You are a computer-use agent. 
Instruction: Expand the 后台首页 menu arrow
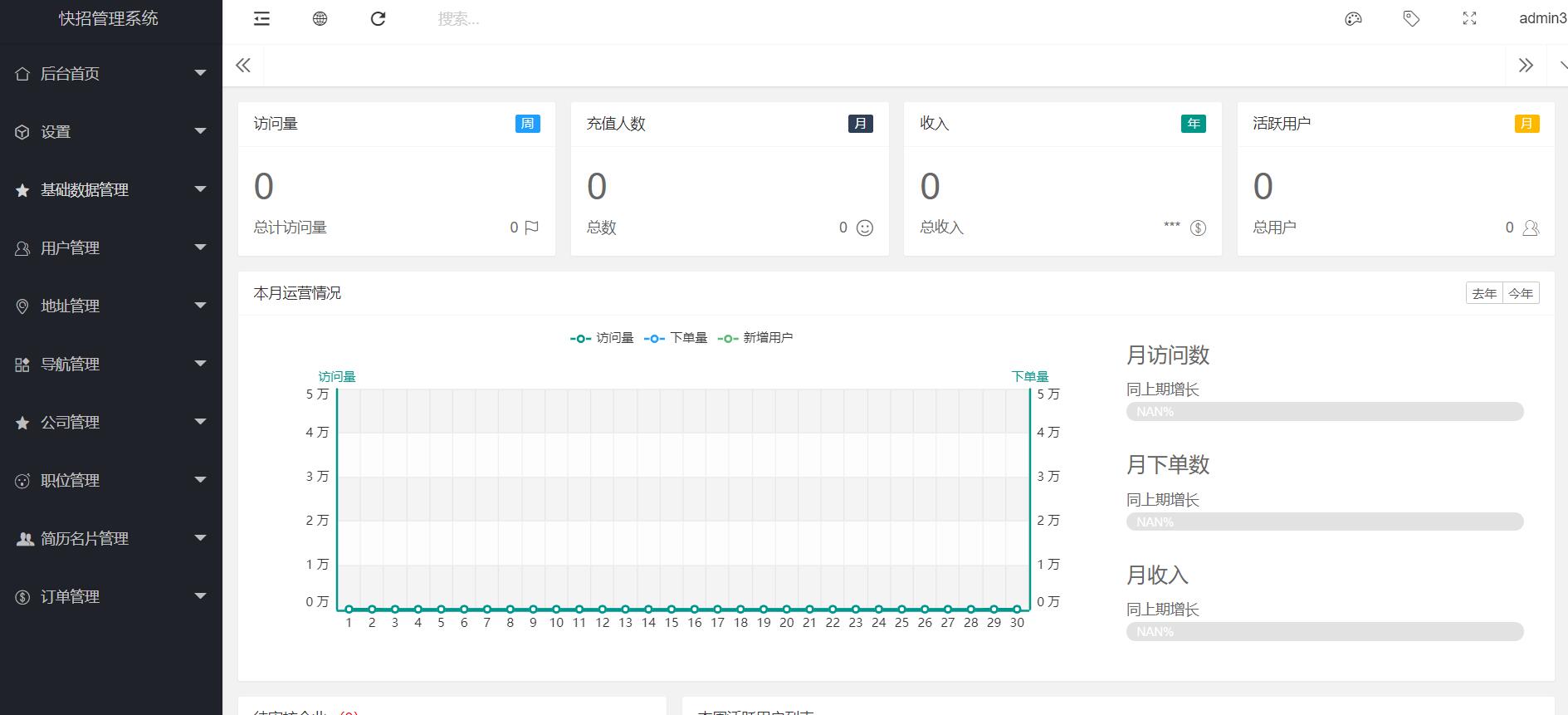[200, 73]
